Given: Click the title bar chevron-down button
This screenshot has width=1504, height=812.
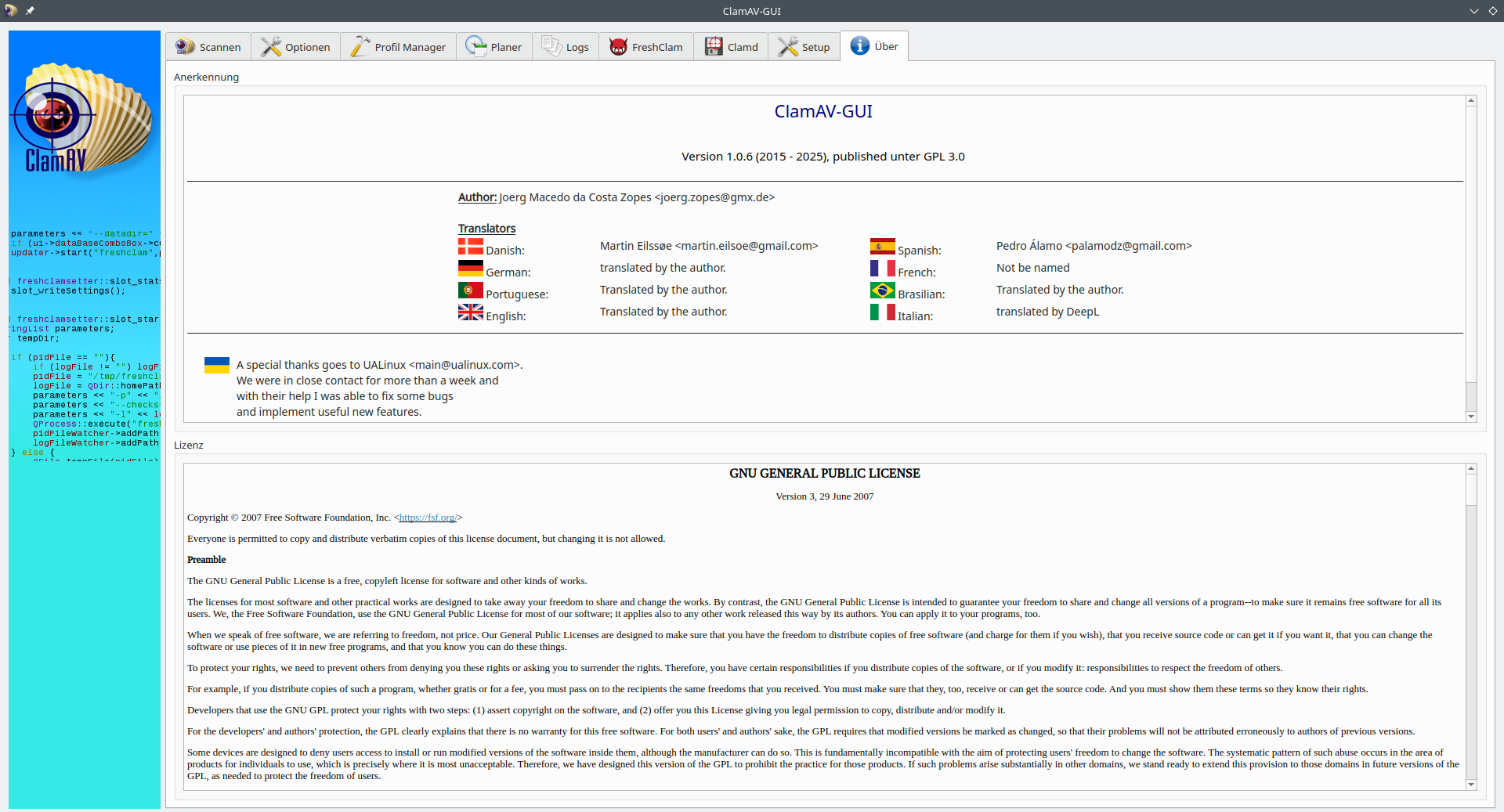Looking at the screenshot, I should coord(1473,11).
